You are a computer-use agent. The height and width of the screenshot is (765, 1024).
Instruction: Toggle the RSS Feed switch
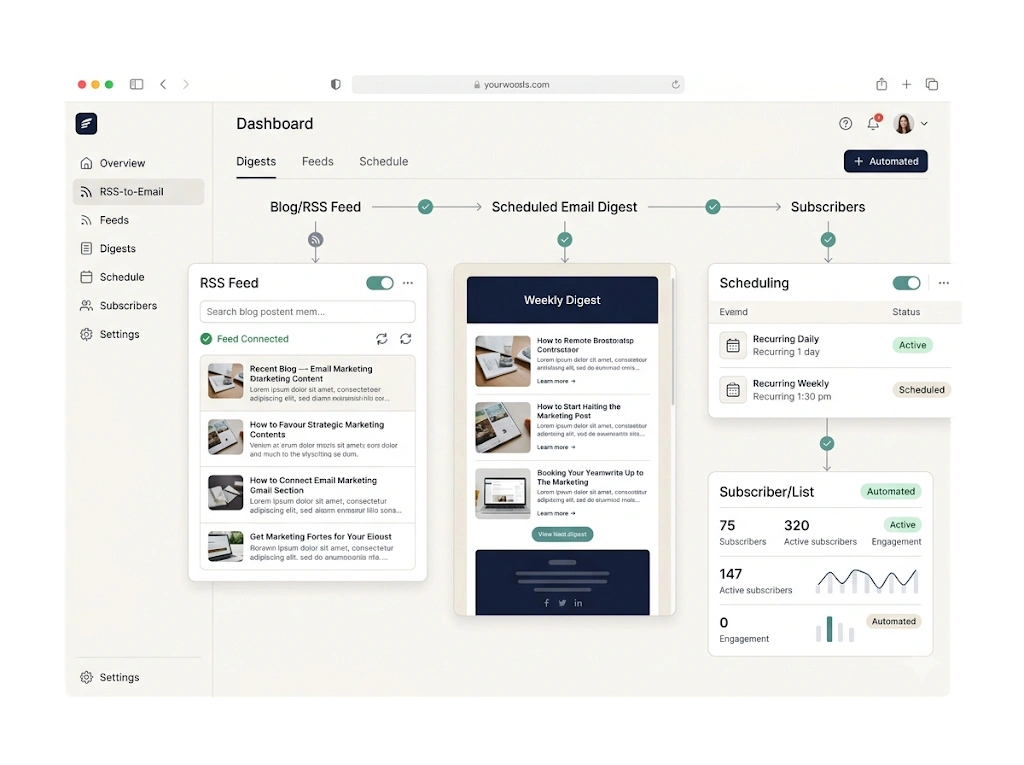379,283
